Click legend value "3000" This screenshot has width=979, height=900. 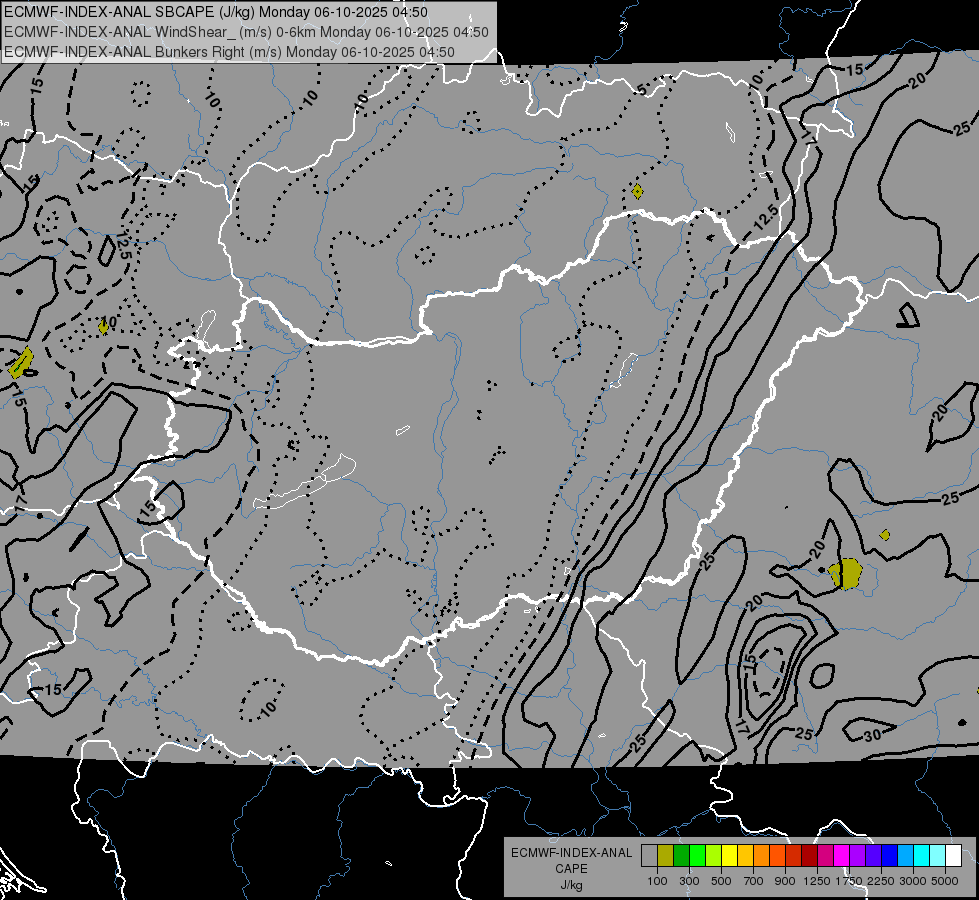tap(913, 881)
